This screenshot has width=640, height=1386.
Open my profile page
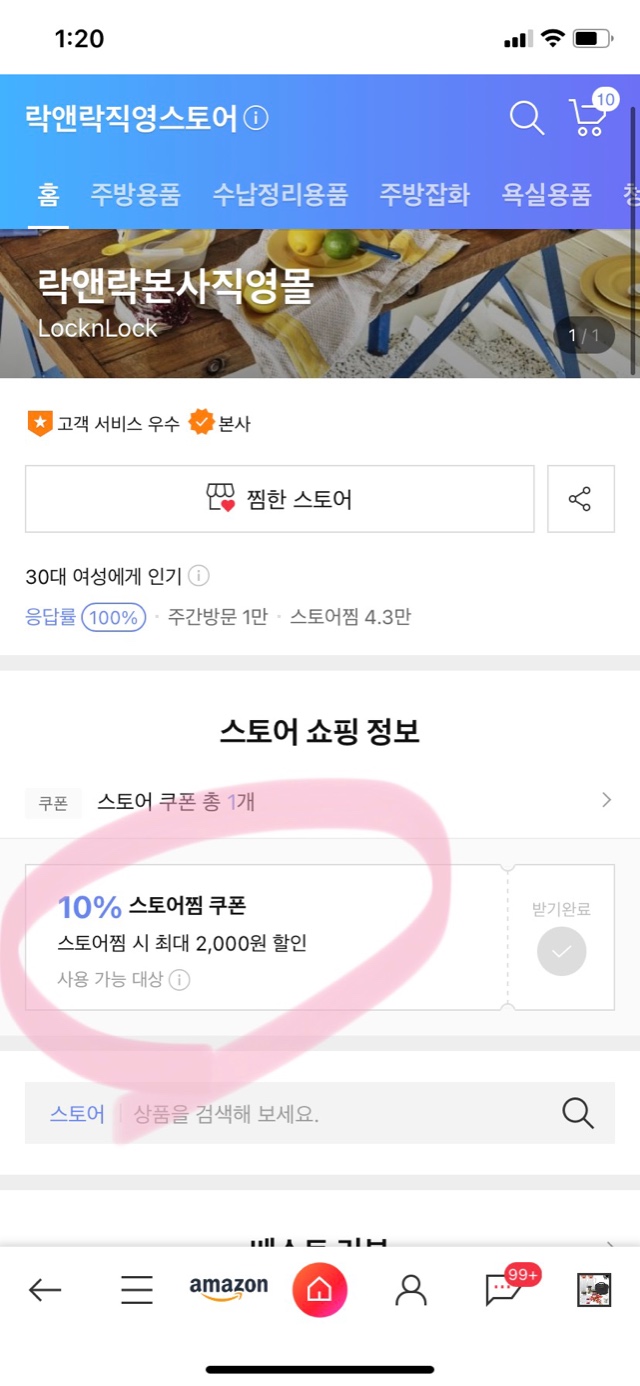[x=410, y=1290]
